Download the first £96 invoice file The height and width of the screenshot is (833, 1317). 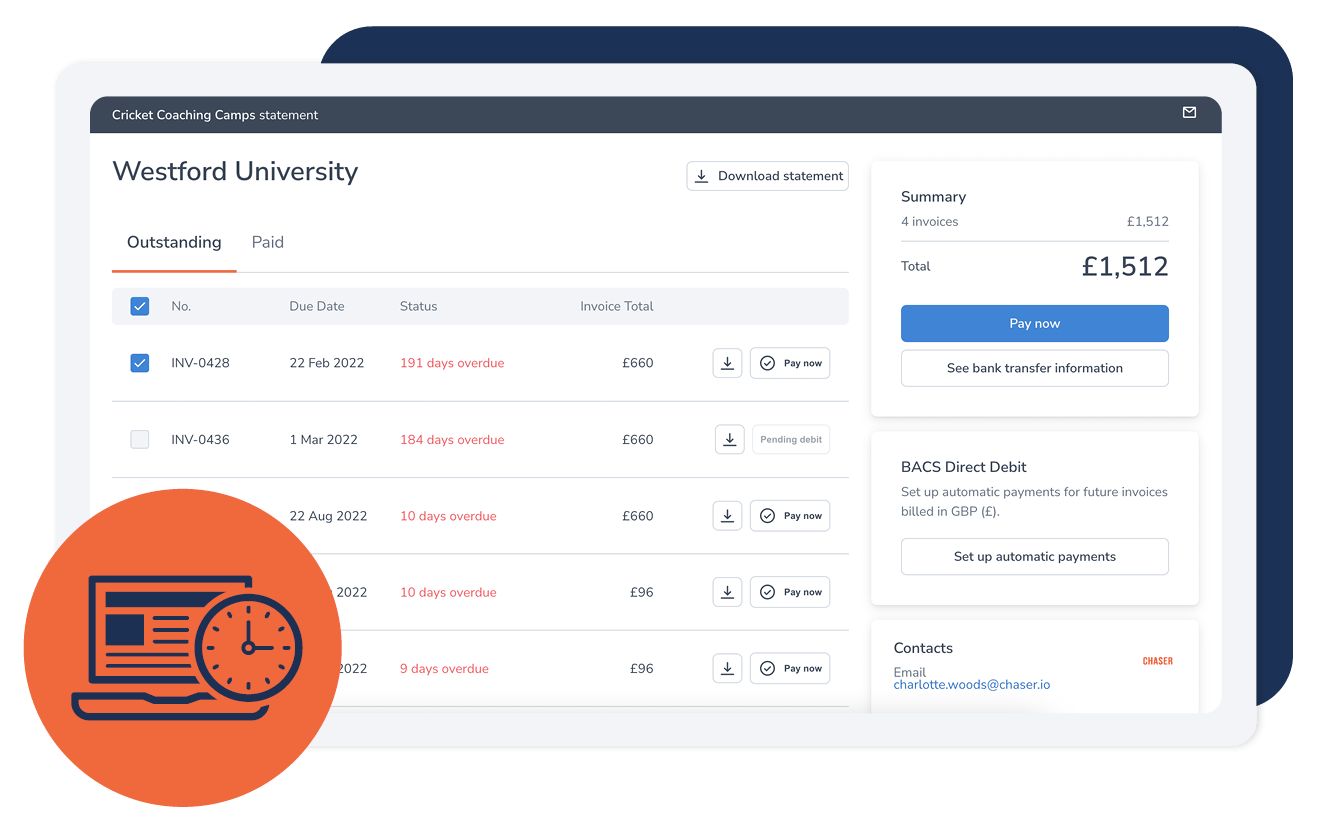(727, 592)
